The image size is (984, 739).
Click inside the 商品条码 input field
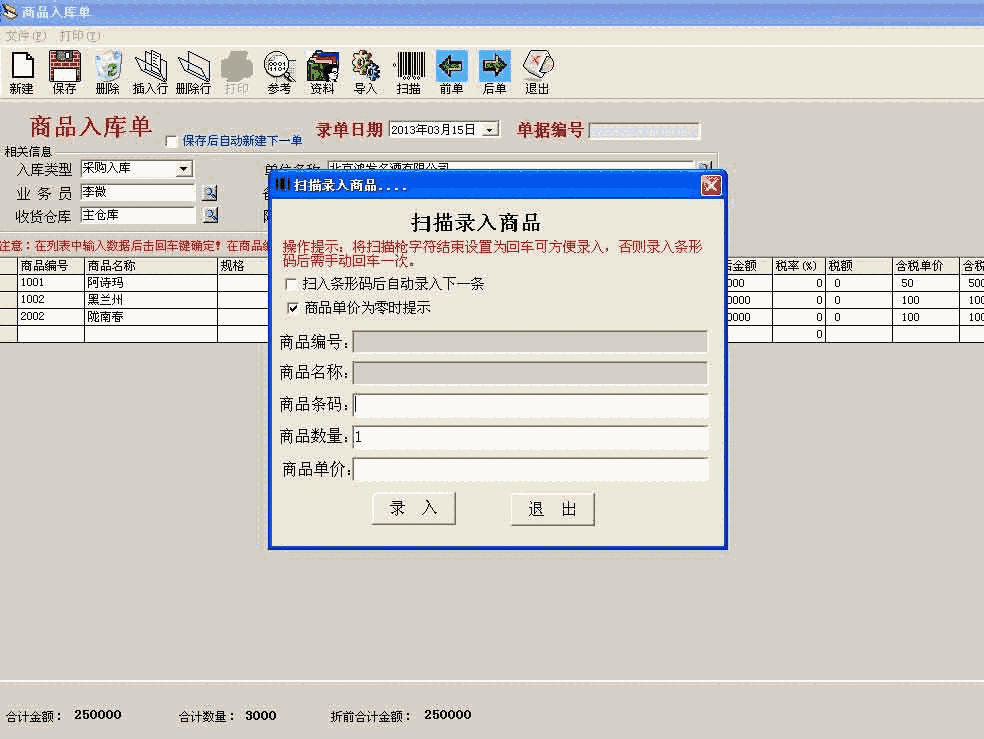point(530,407)
